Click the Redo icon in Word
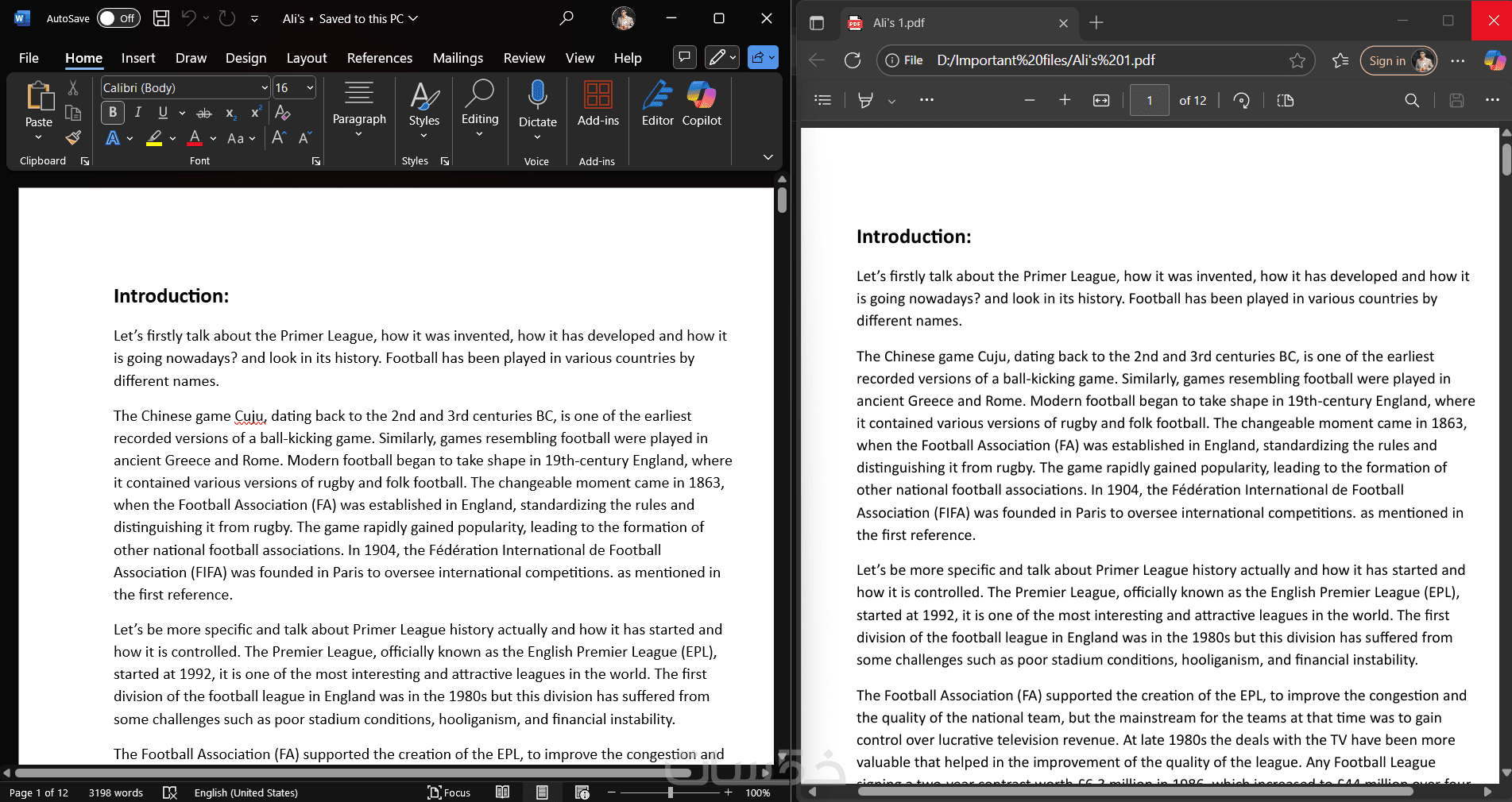The height and width of the screenshot is (802, 1512). (227, 18)
